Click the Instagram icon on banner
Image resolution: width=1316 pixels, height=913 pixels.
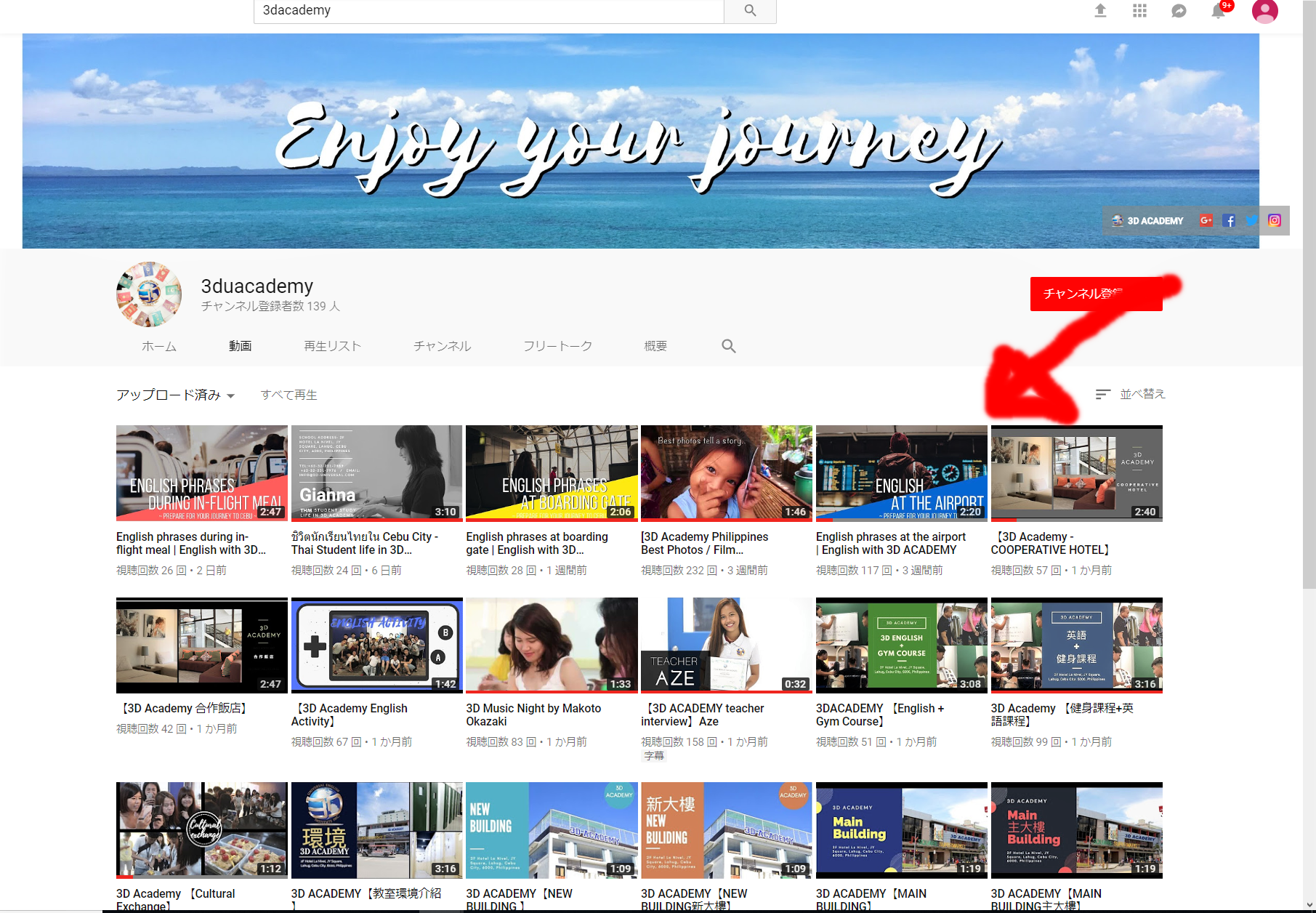pyautogui.click(x=1275, y=221)
